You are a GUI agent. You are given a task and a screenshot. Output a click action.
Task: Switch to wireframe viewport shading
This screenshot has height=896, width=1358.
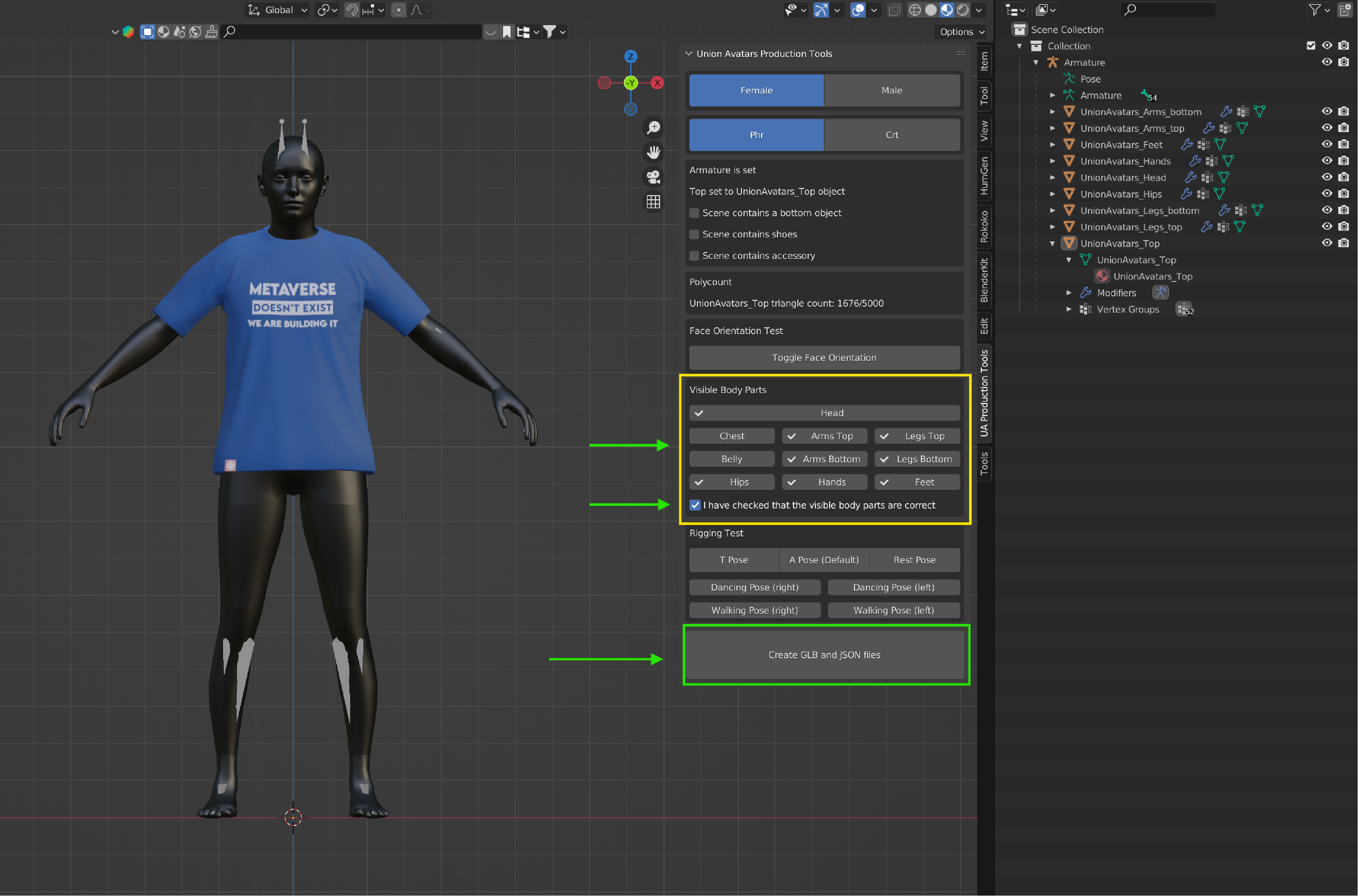(915, 10)
